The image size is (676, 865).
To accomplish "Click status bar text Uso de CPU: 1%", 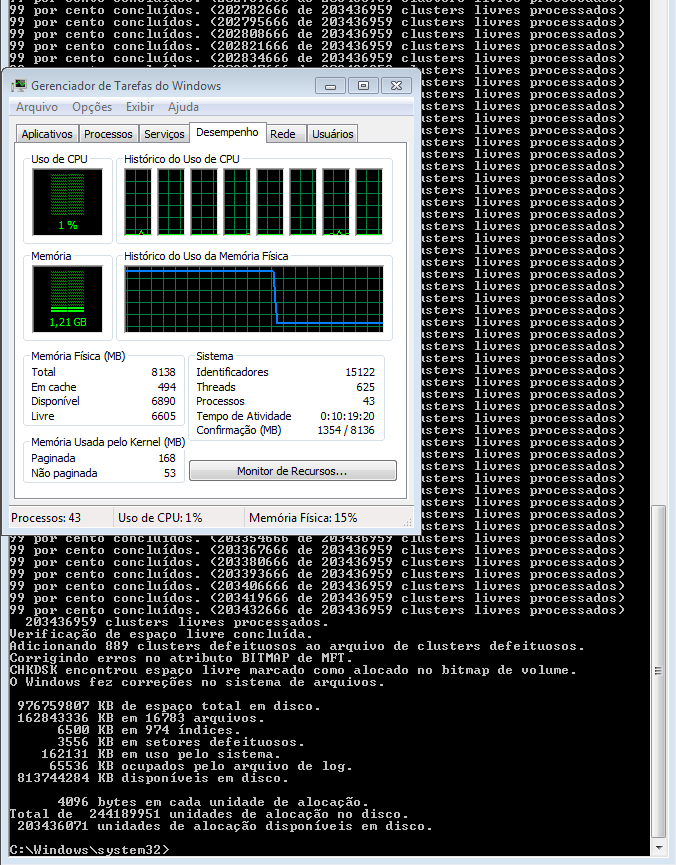I will 160,518.
